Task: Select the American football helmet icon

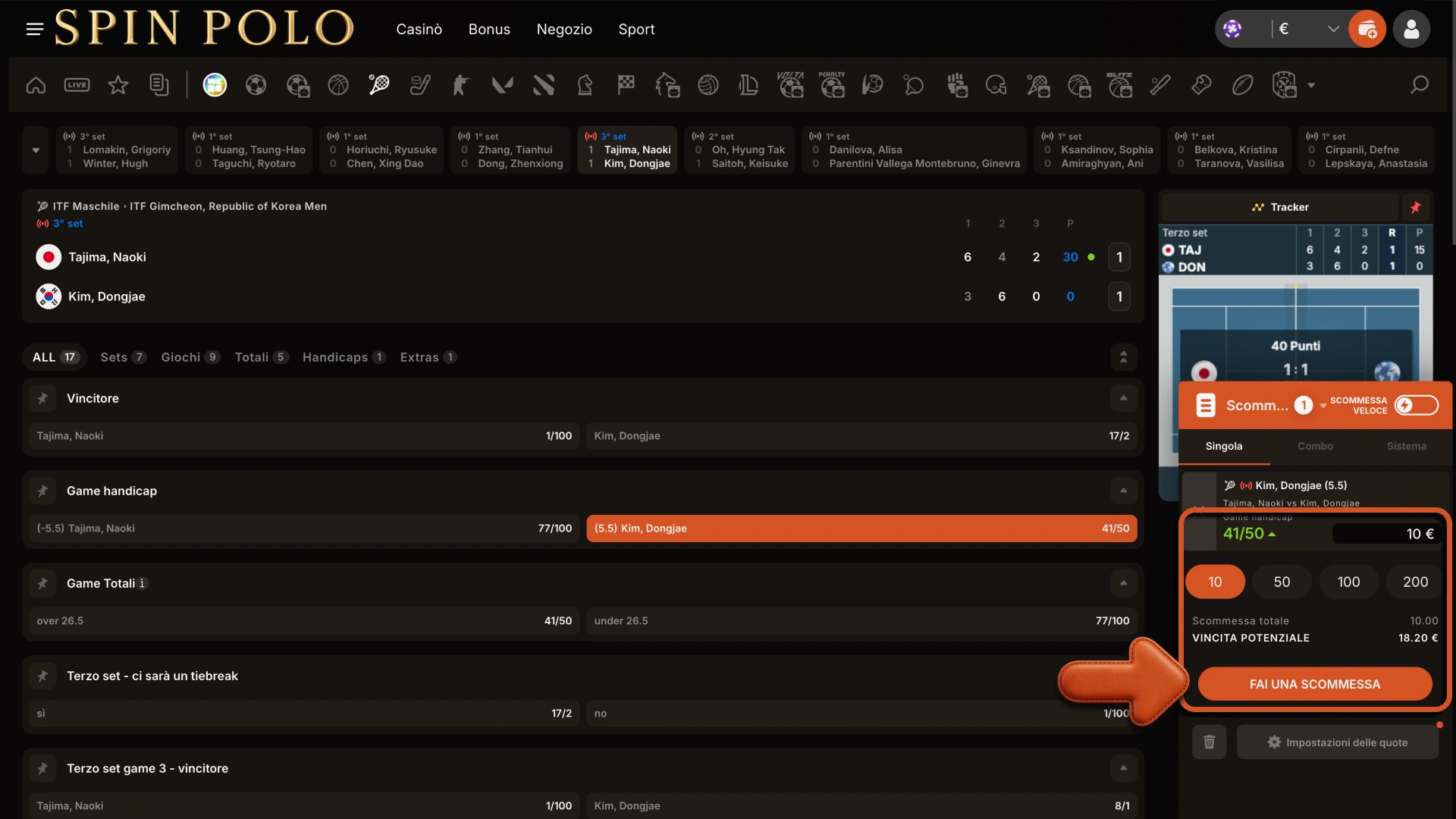Action: point(996,85)
